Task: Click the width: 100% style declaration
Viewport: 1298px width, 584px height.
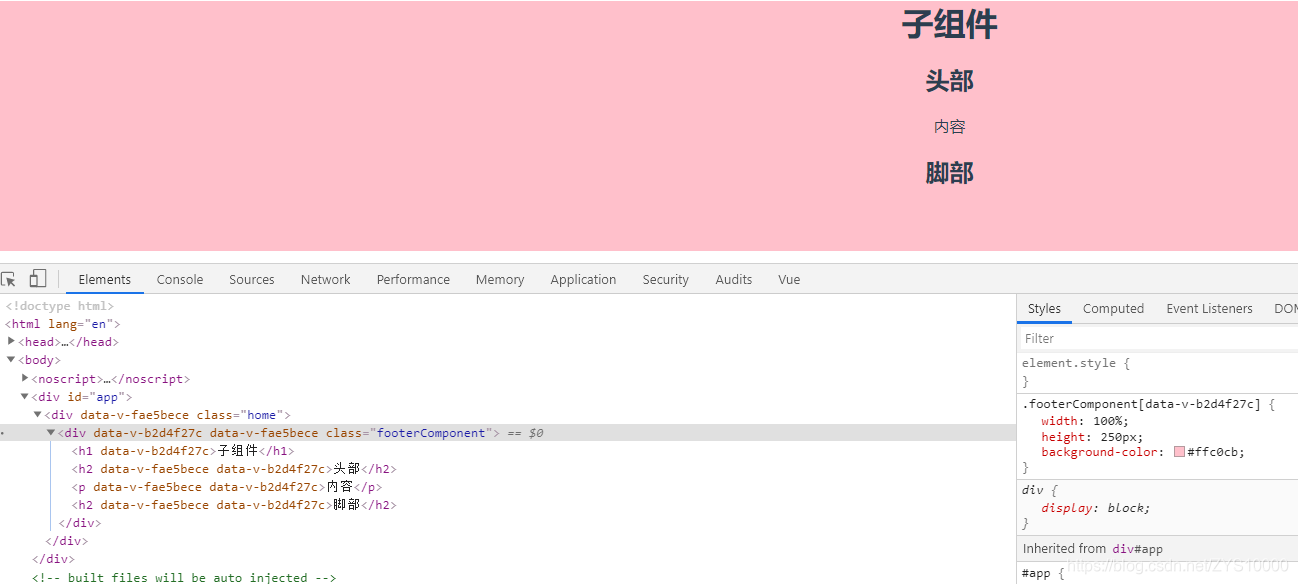Action: (x=1085, y=421)
